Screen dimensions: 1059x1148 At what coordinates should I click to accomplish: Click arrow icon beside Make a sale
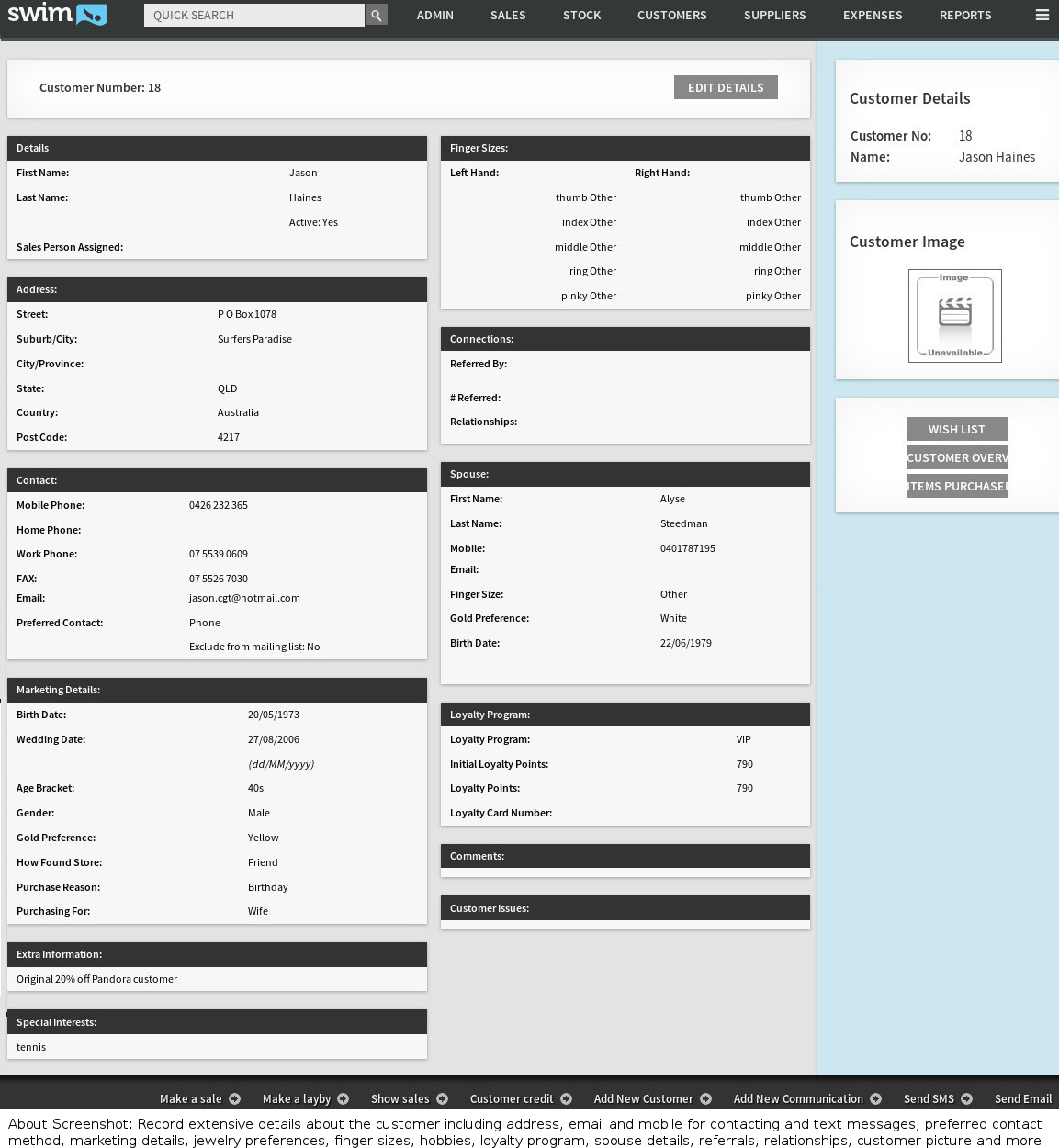click(x=235, y=1099)
